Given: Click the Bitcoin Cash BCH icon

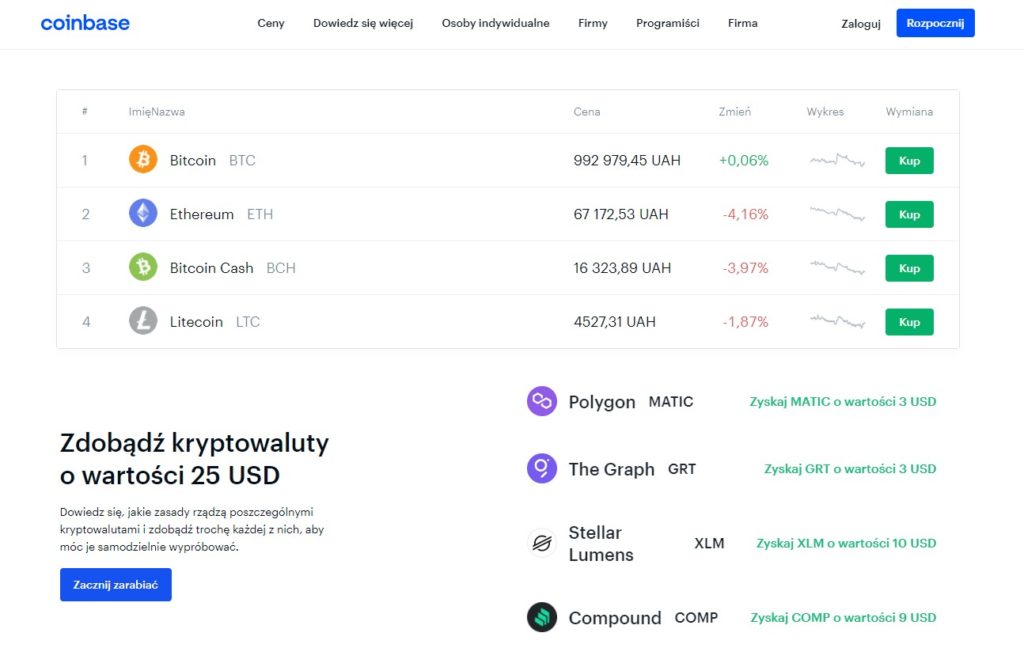Looking at the screenshot, I should pyautogui.click(x=142, y=267).
